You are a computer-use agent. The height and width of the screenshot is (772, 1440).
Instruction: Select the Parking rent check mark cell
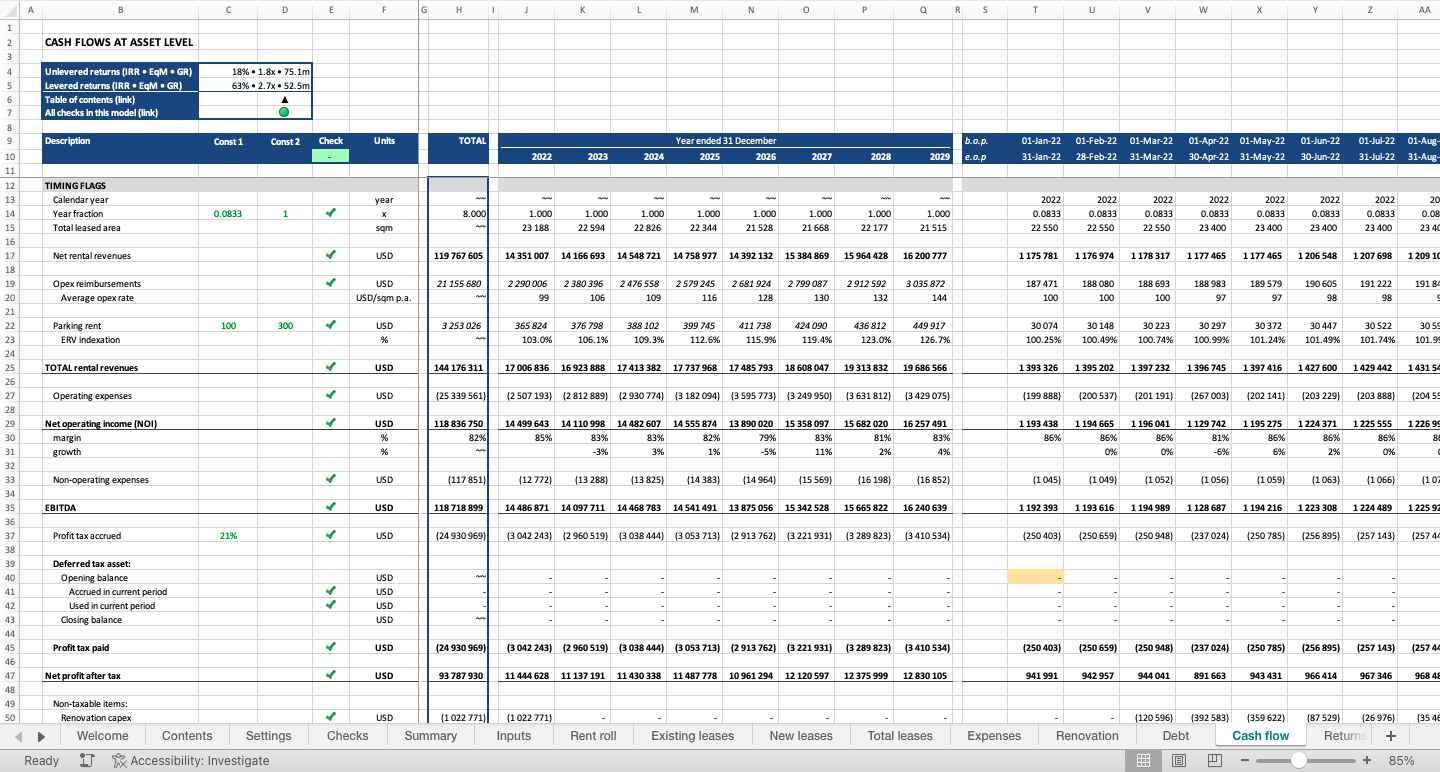331,326
